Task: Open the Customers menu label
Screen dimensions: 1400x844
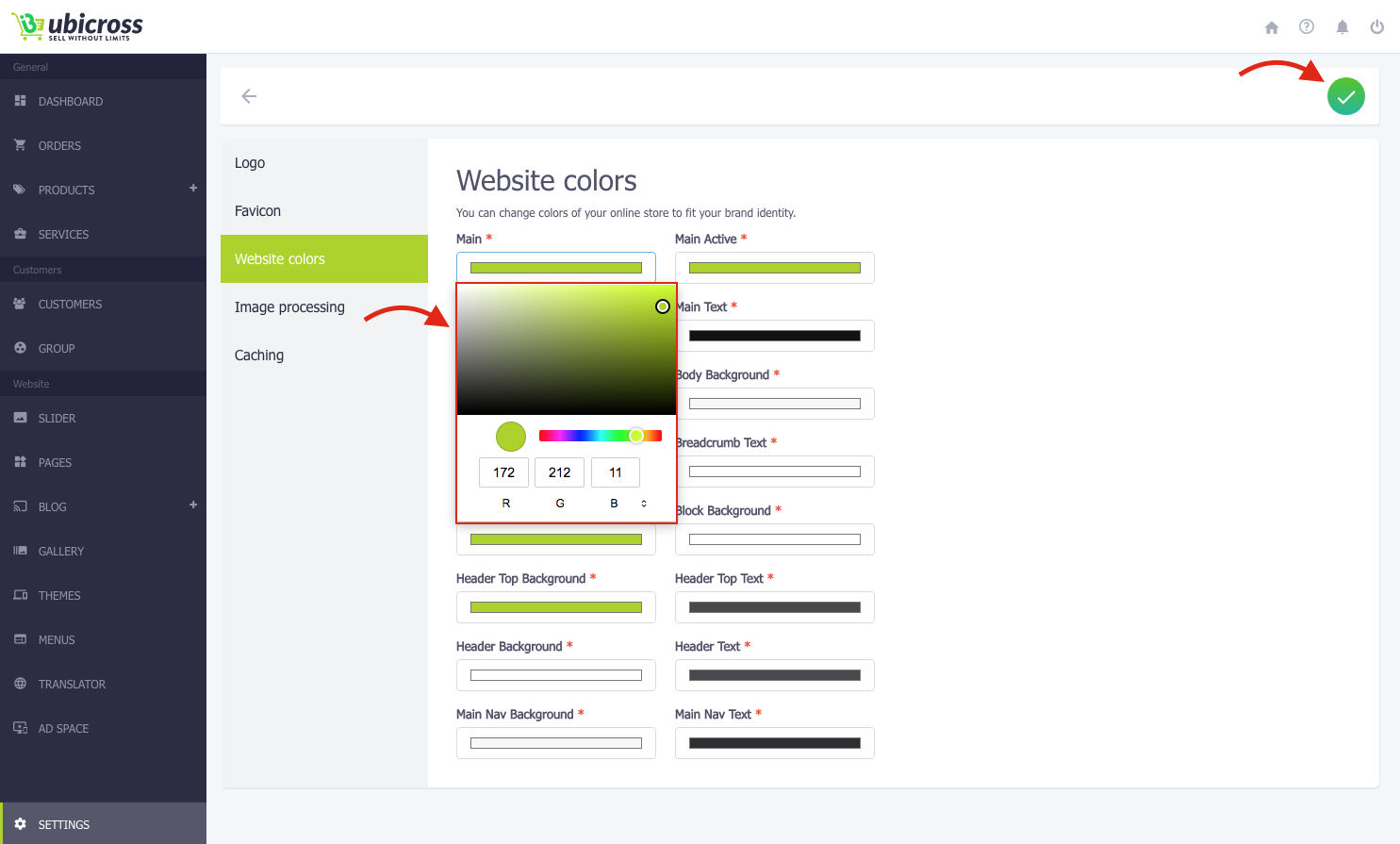Action: (70, 305)
